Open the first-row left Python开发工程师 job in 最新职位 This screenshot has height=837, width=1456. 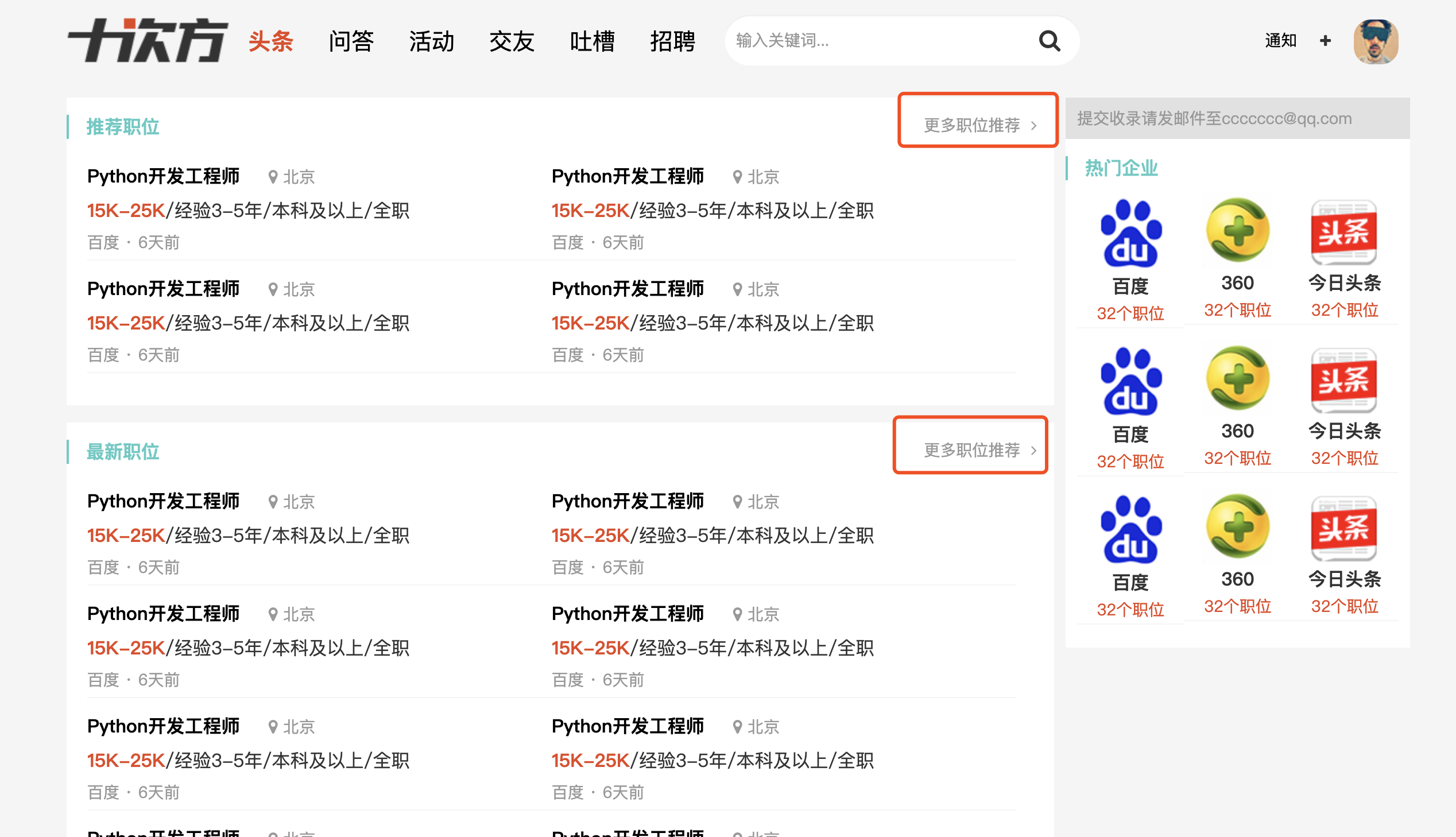tap(163, 501)
